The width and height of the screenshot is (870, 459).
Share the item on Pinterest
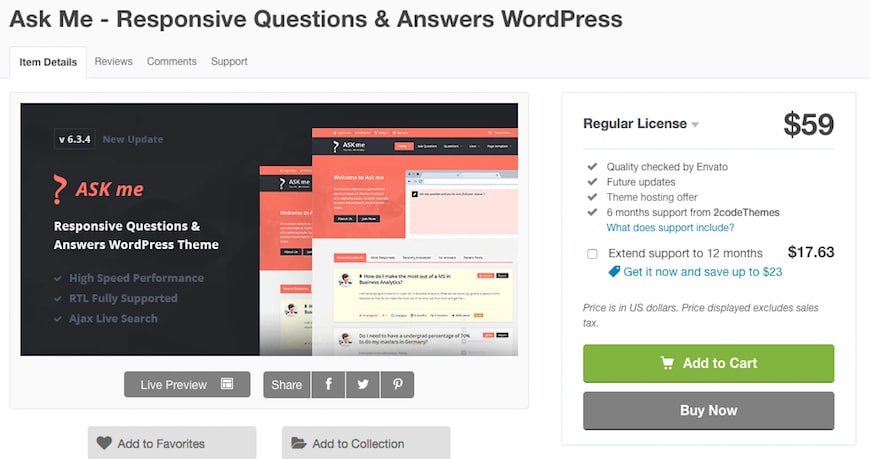tap(397, 385)
